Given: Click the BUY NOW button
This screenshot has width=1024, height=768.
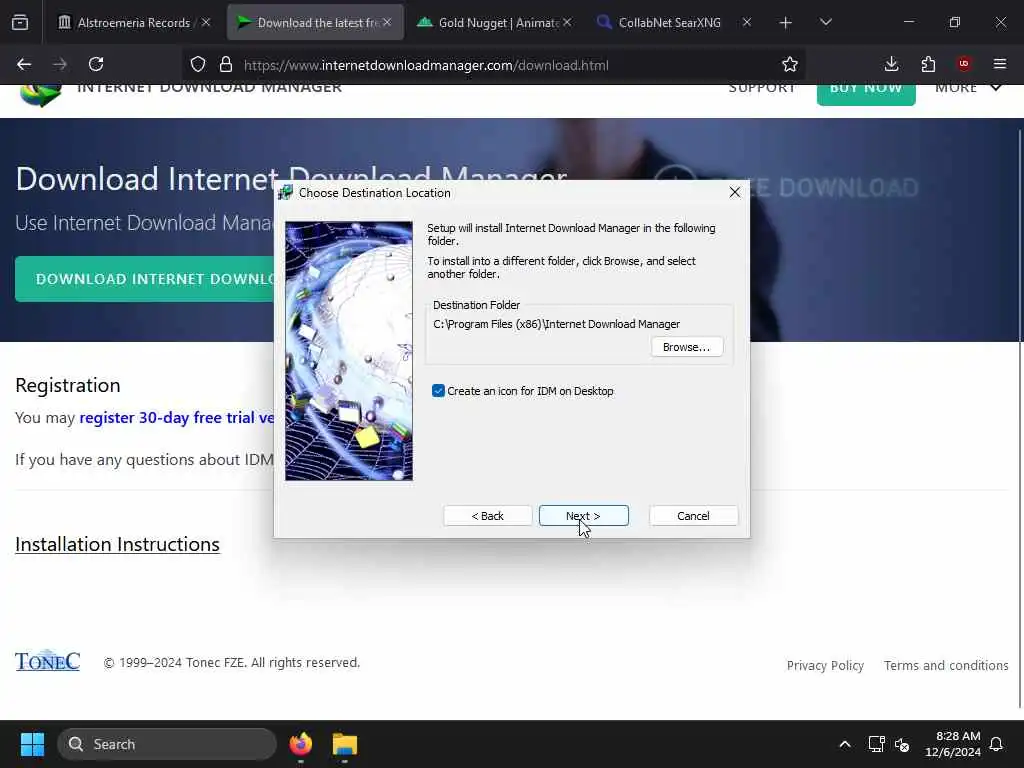Looking at the screenshot, I should (866, 93).
